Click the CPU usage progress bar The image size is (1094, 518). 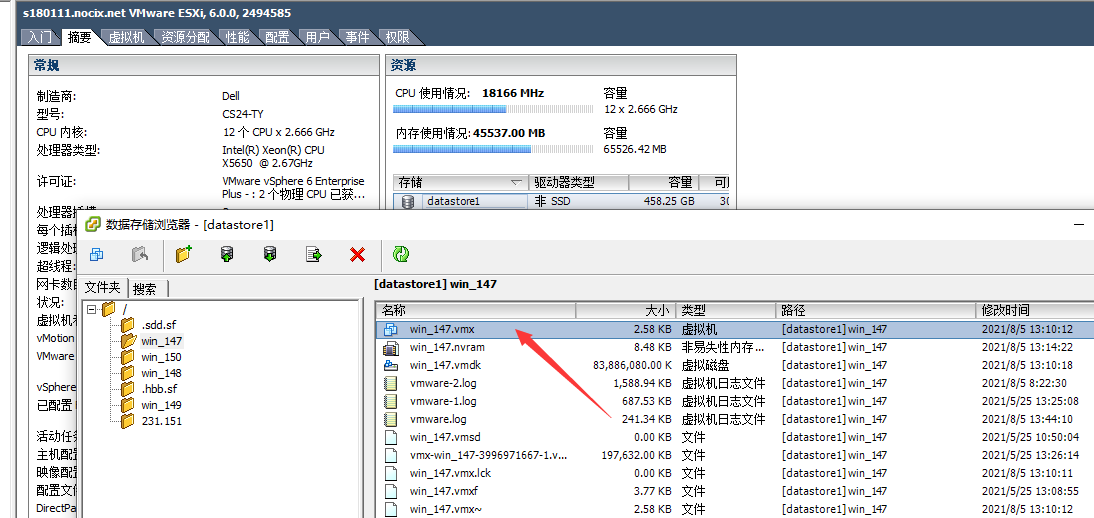click(x=493, y=110)
